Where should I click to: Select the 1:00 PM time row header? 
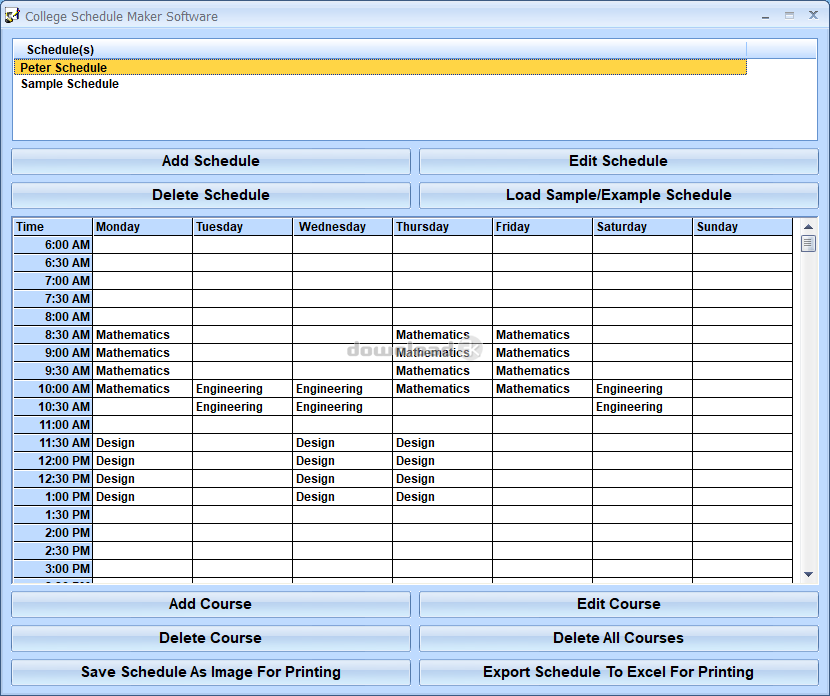coord(53,496)
